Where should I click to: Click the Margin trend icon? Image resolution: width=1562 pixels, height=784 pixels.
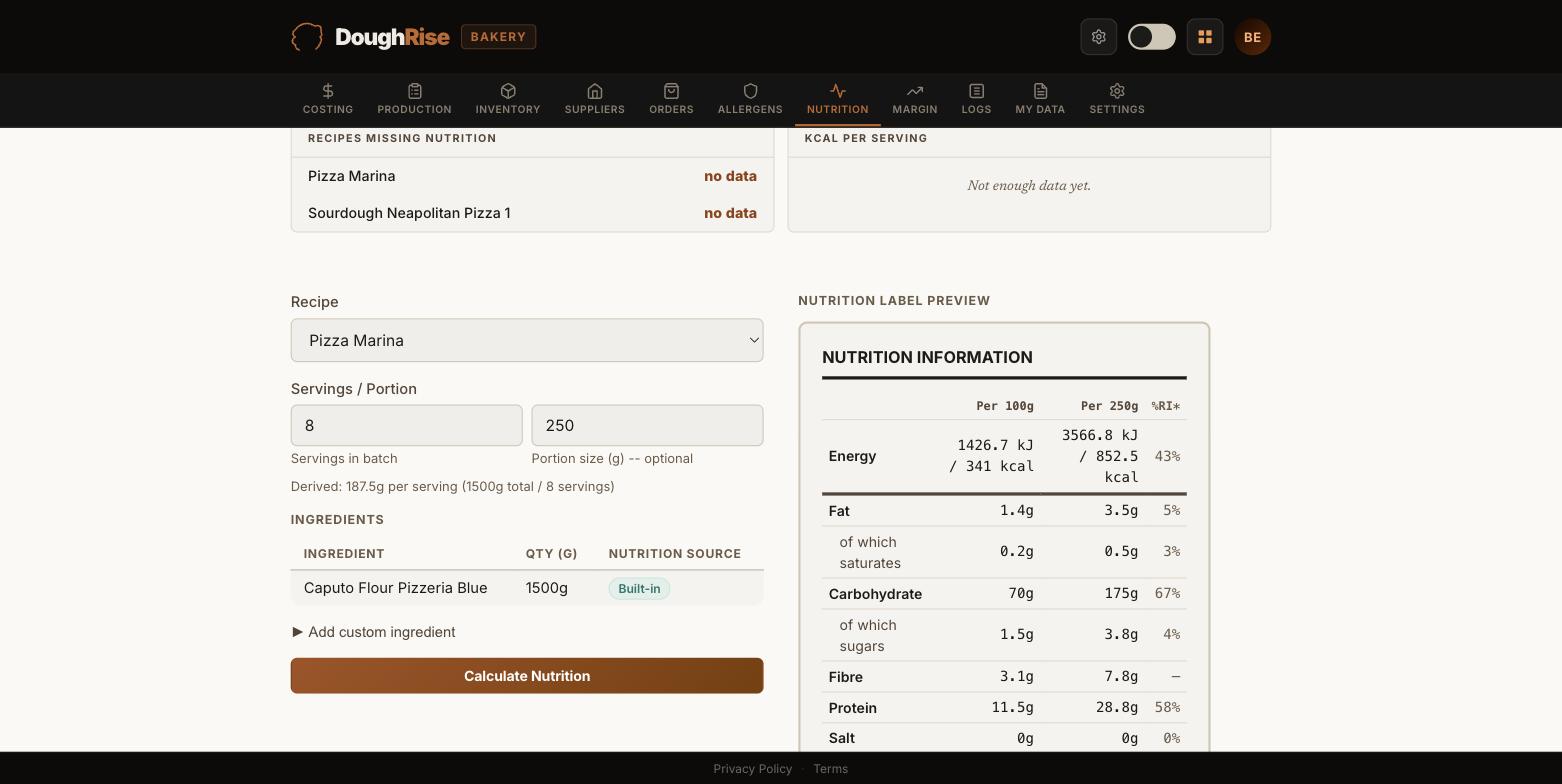[x=915, y=91]
